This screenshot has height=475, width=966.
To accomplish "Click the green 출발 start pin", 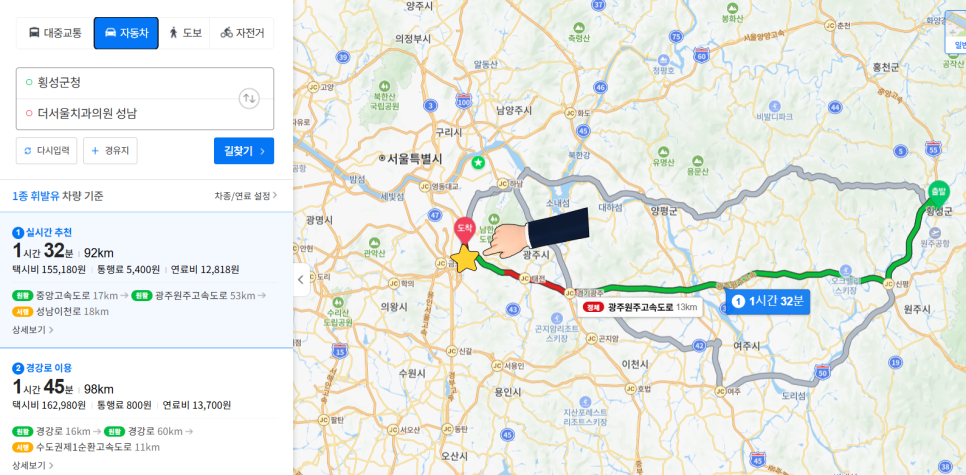I will tap(938, 193).
